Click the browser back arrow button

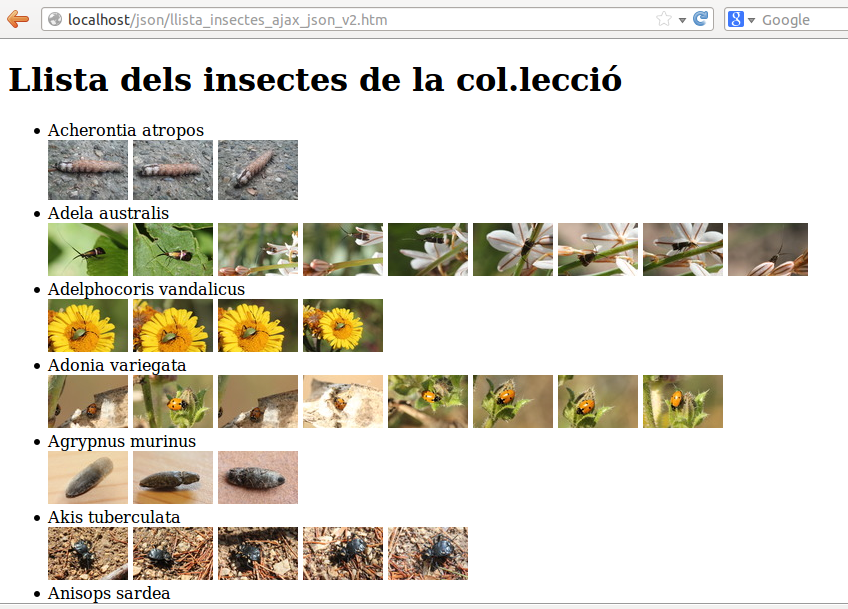pos(18,19)
